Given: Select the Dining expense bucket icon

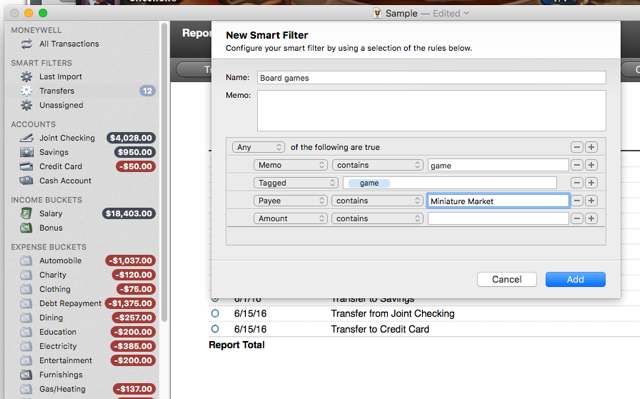Looking at the screenshot, I should pyautogui.click(x=26, y=318).
